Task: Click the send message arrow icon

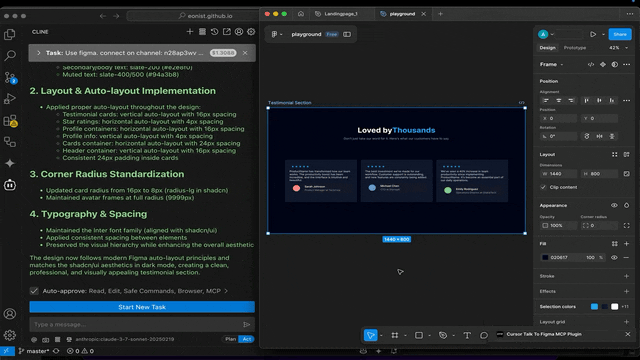Action: (x=247, y=324)
